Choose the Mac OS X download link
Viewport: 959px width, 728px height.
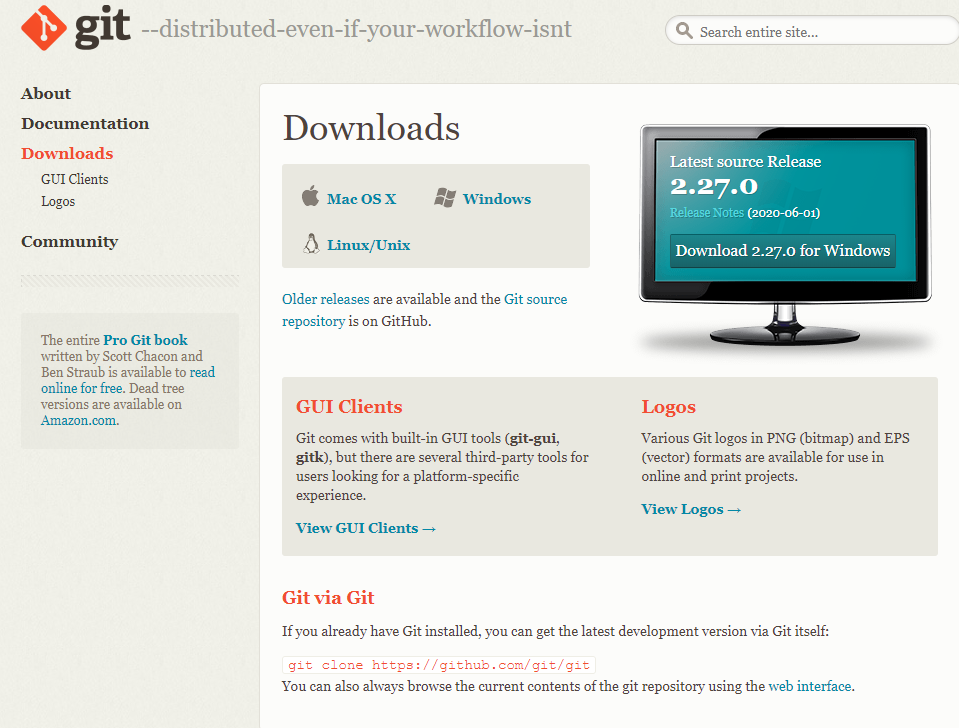361,199
